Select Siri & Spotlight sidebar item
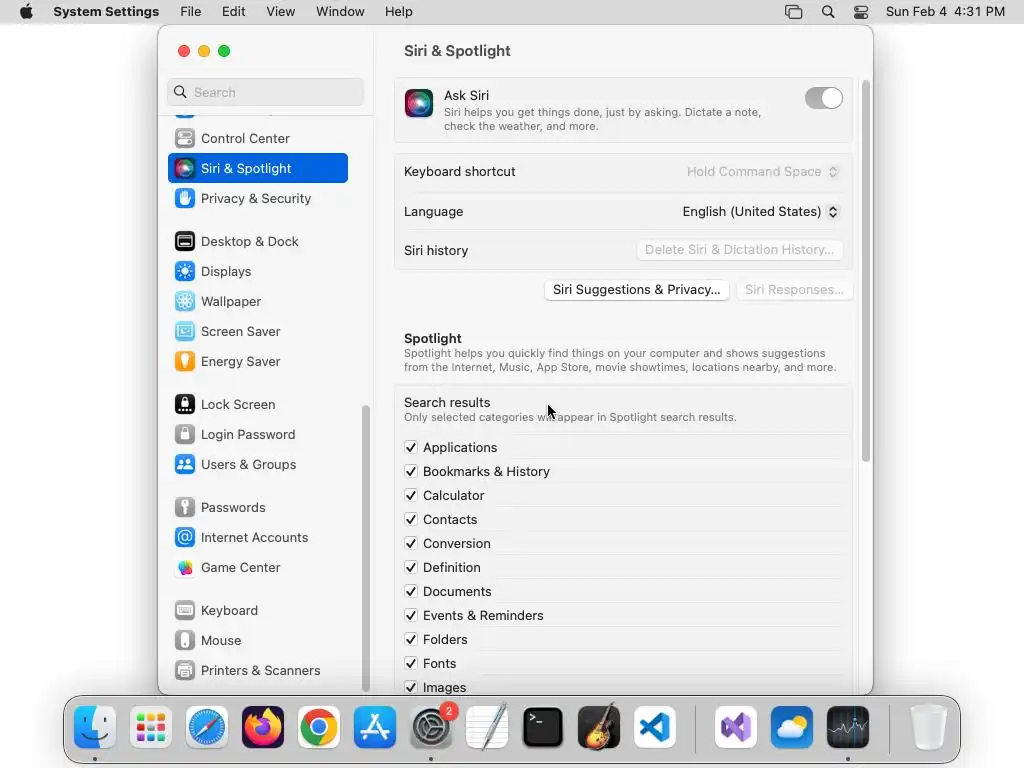This screenshot has height=768, width=1024. pos(257,168)
